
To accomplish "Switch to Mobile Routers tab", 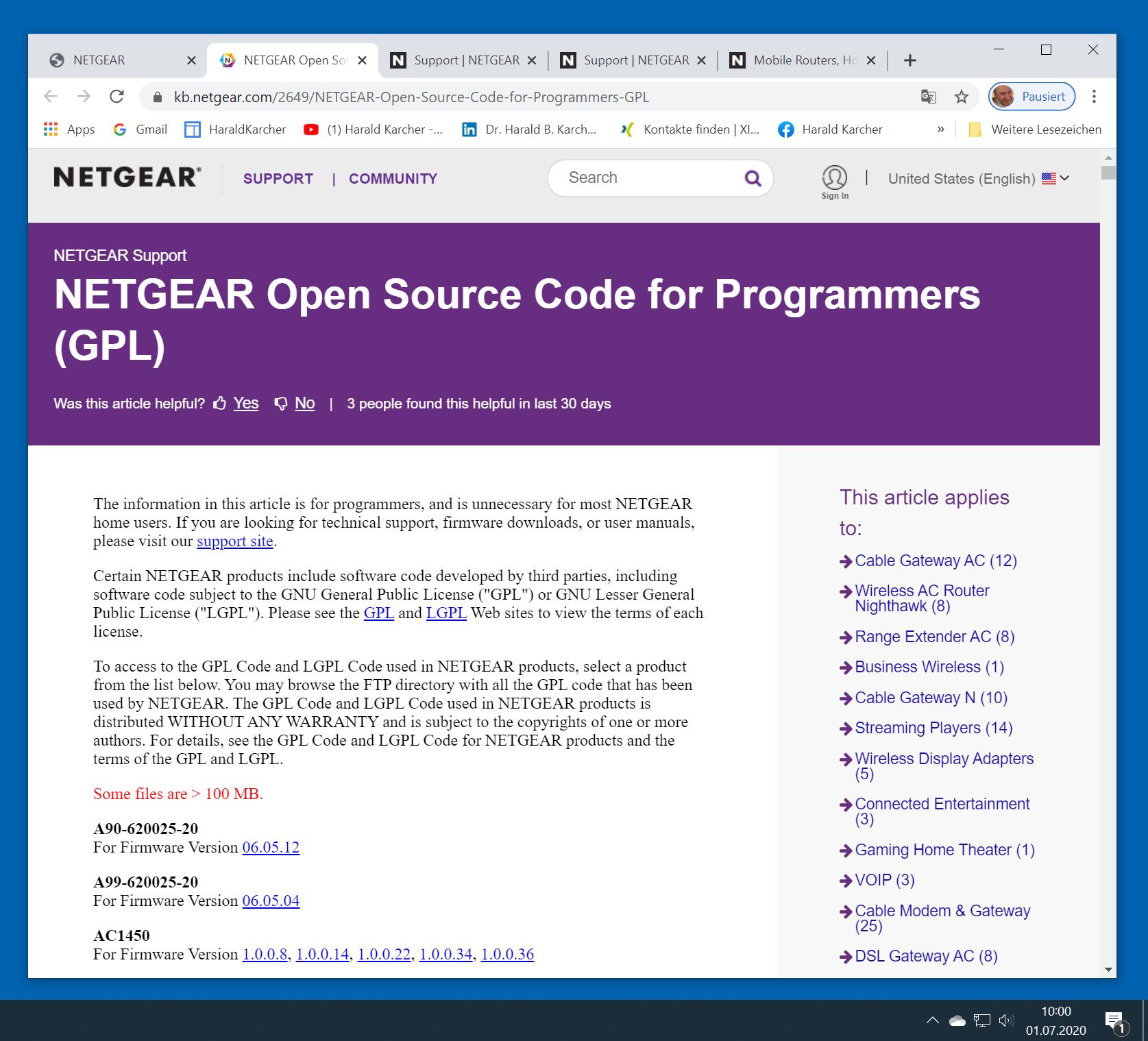I will point(803,60).
